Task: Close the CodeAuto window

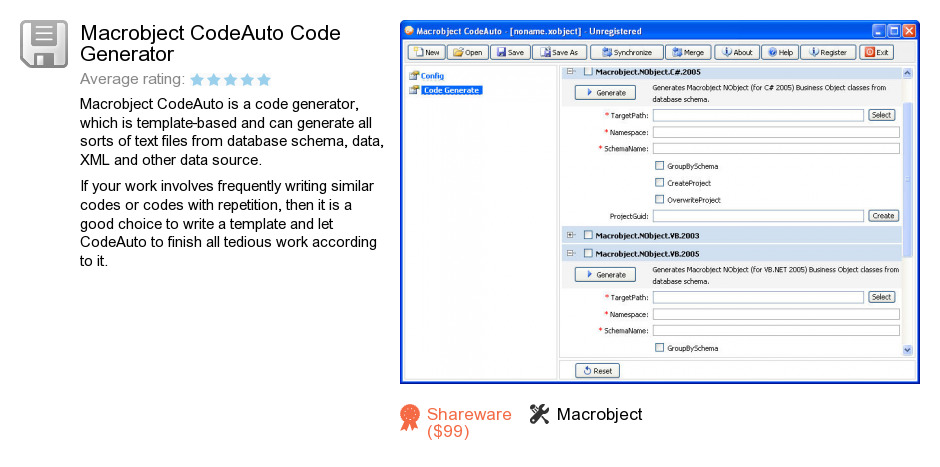Action: pos(909,31)
